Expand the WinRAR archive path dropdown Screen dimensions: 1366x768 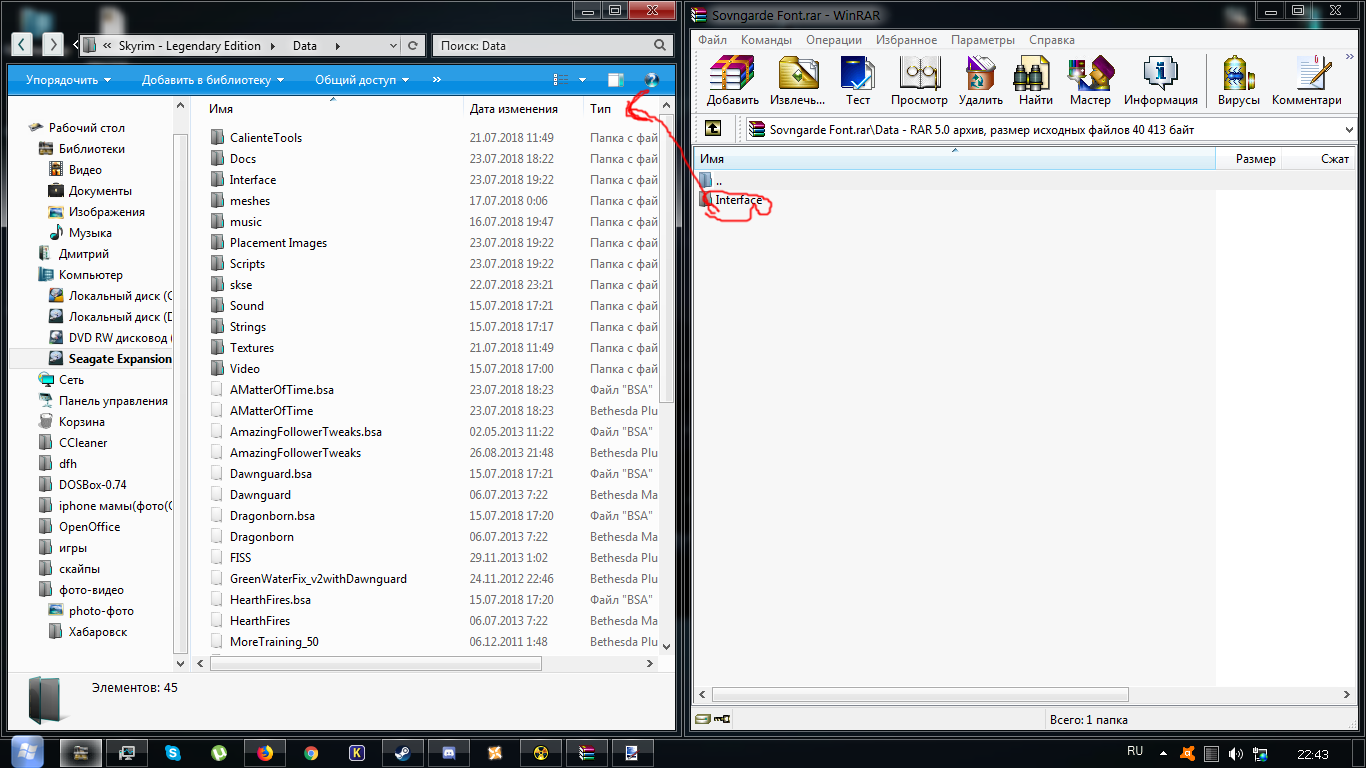1350,129
